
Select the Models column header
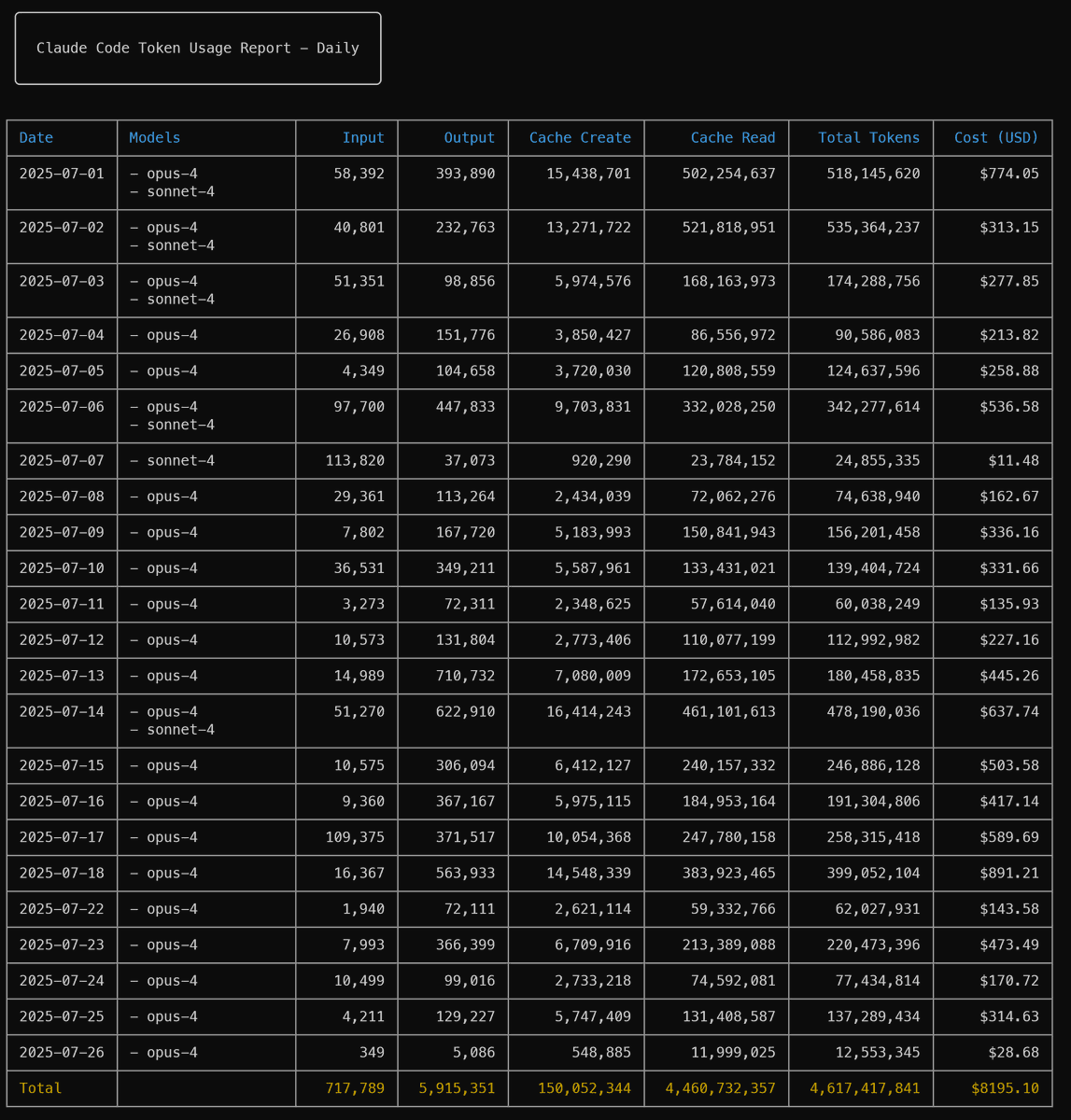[x=155, y=138]
